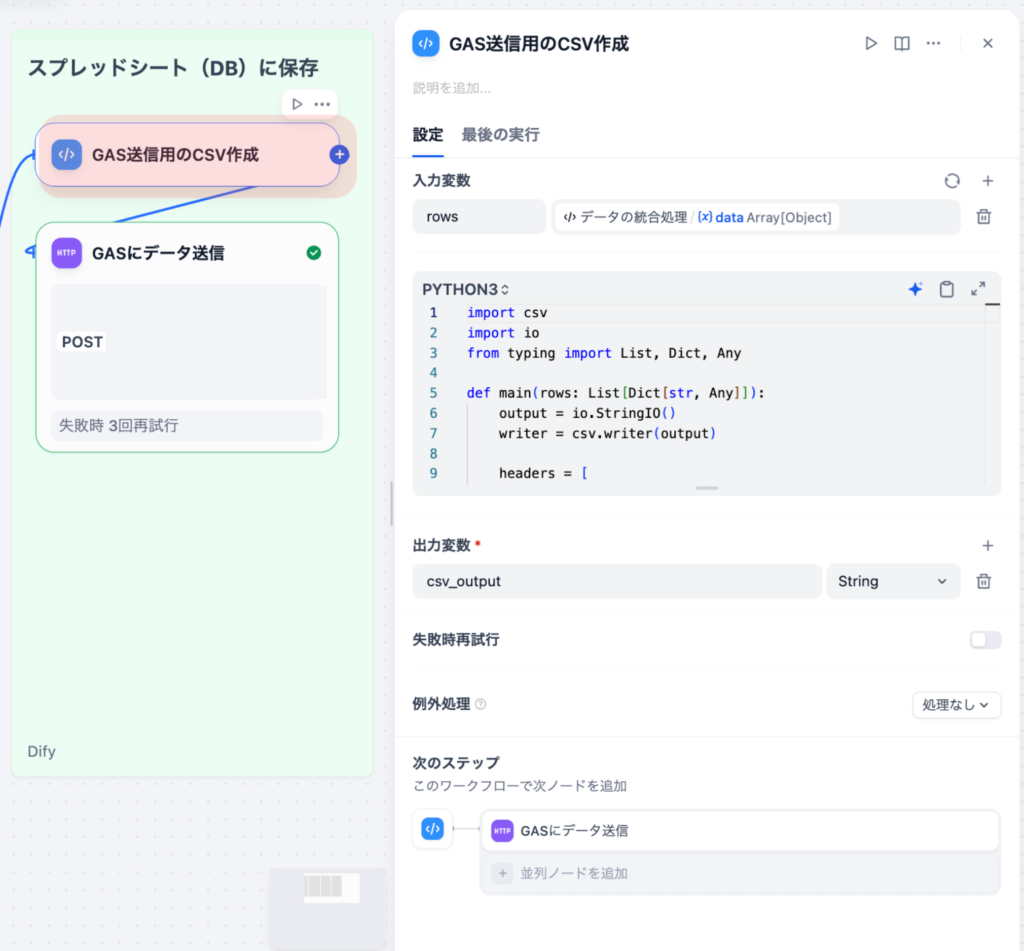The image size is (1024, 951).
Task: Add a new input variable with the plus icon
Action: point(987,181)
